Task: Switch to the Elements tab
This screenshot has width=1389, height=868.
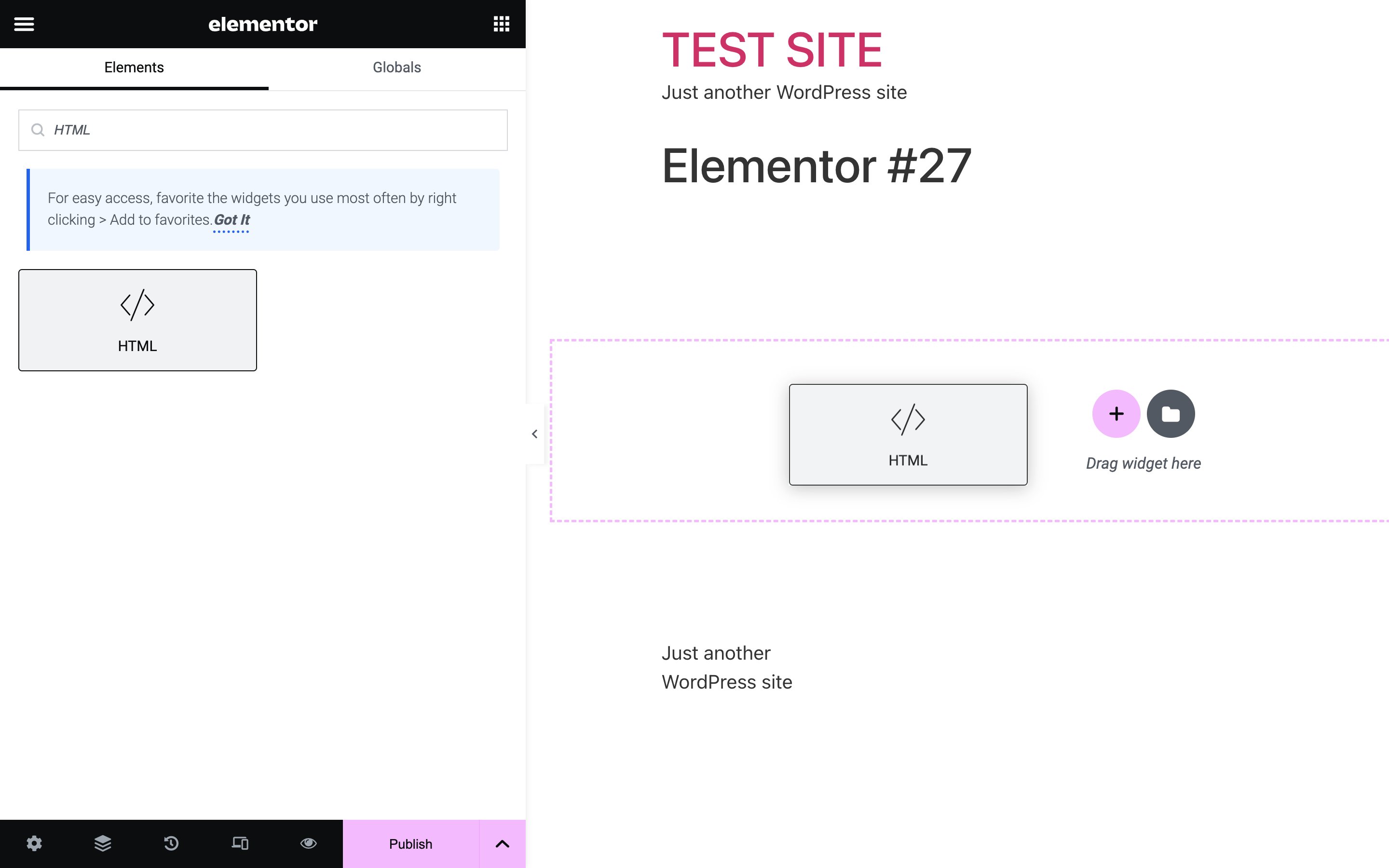Action: (x=134, y=67)
